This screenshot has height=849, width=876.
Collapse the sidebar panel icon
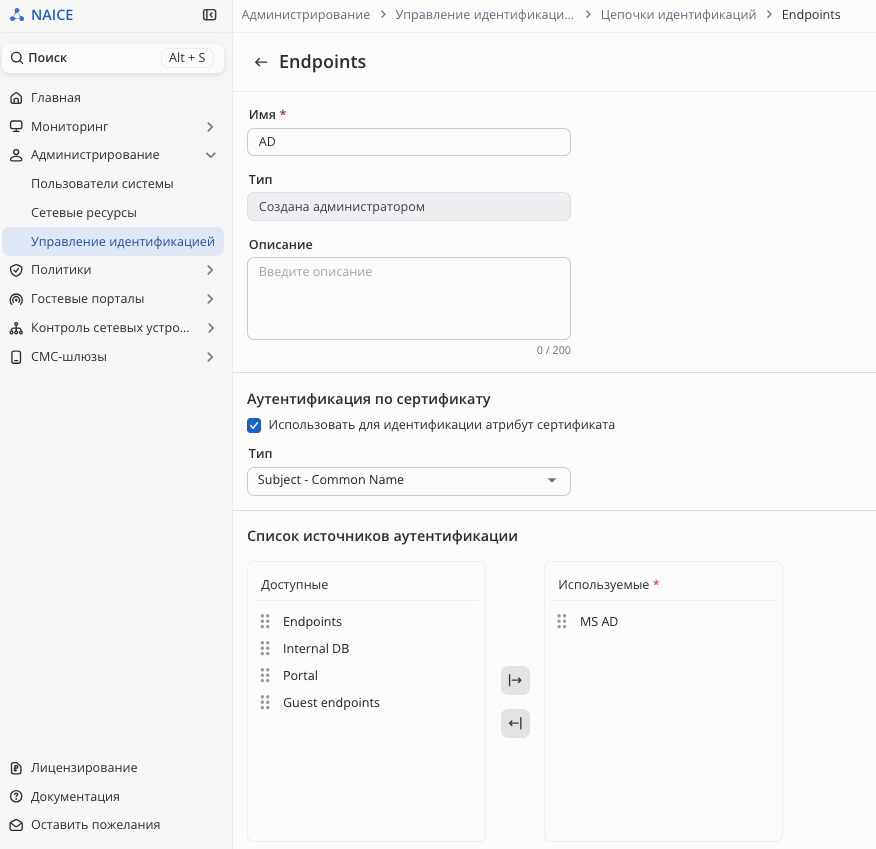[x=209, y=15]
